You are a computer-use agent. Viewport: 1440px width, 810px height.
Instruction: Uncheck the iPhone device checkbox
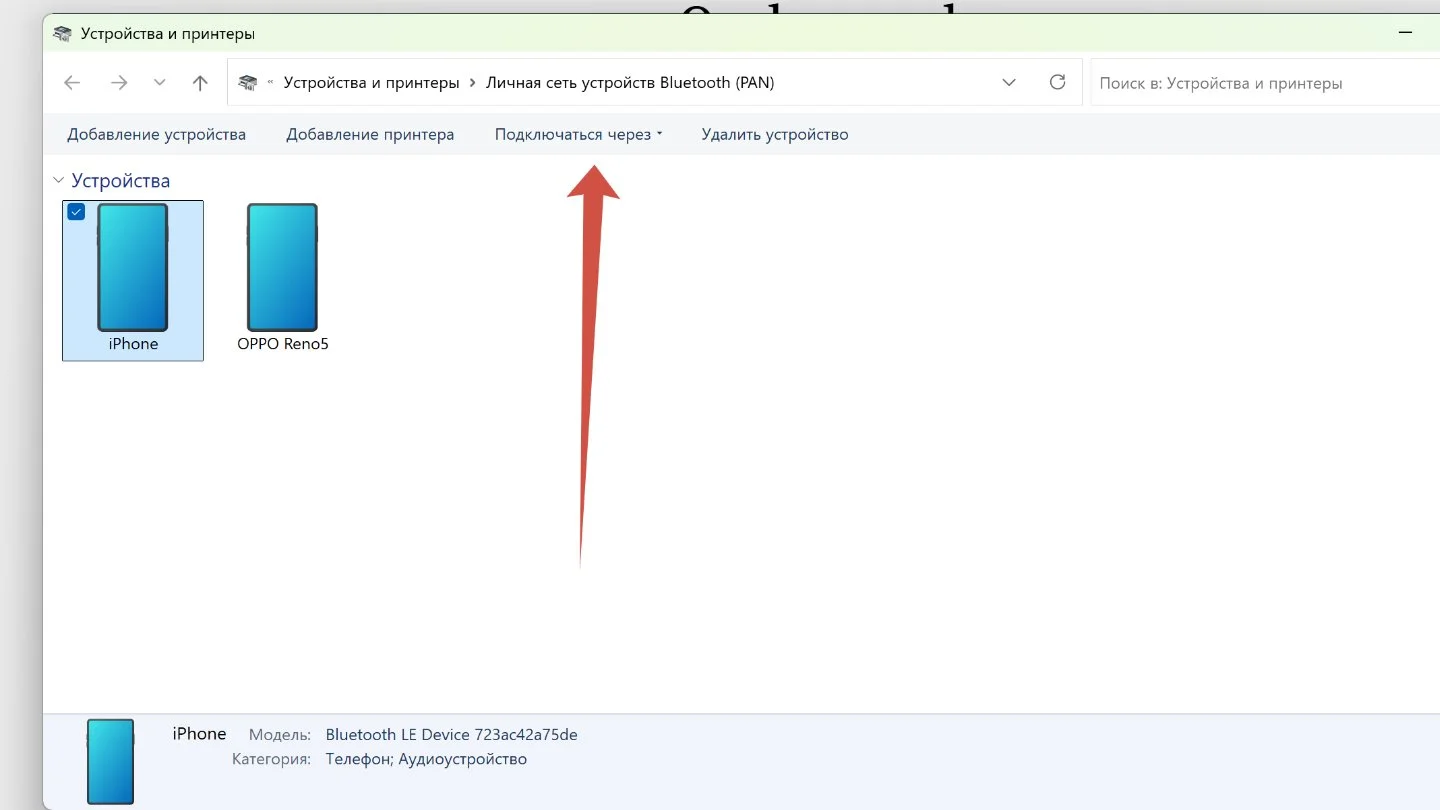76,212
